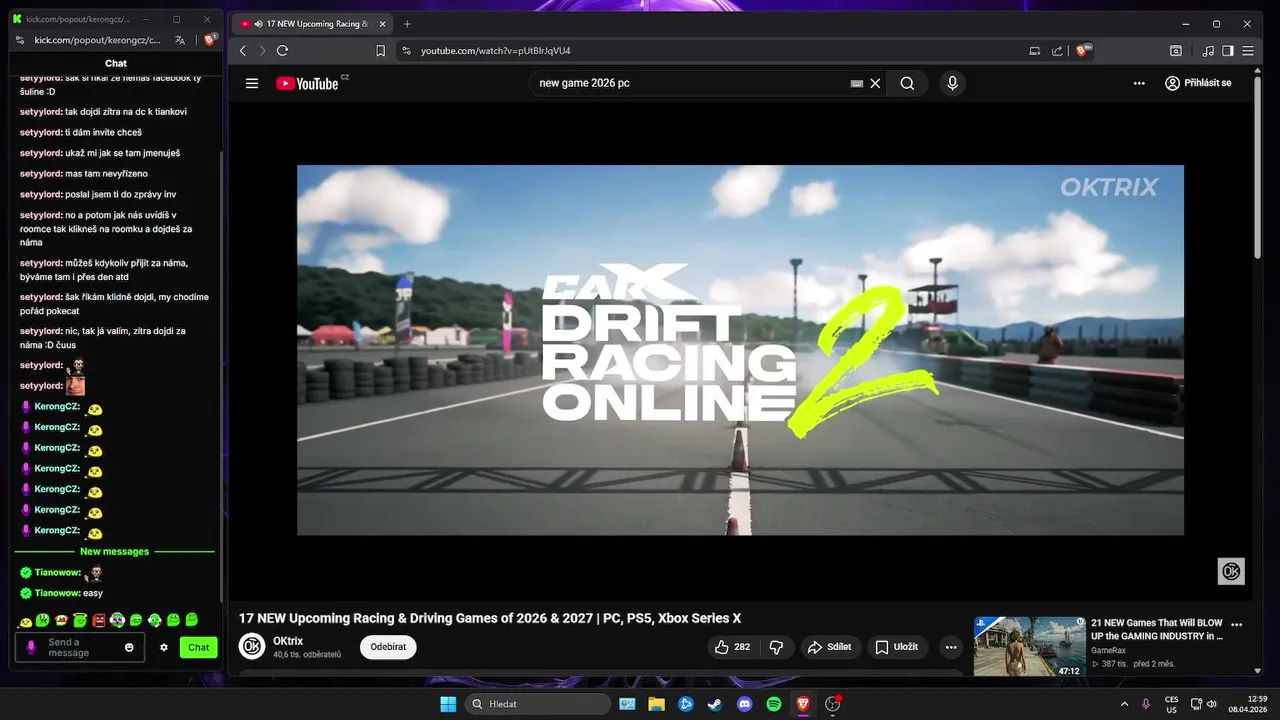Screen dimensions: 1280x720
Task: Subscribe with the Odebírat button
Action: coord(388,647)
